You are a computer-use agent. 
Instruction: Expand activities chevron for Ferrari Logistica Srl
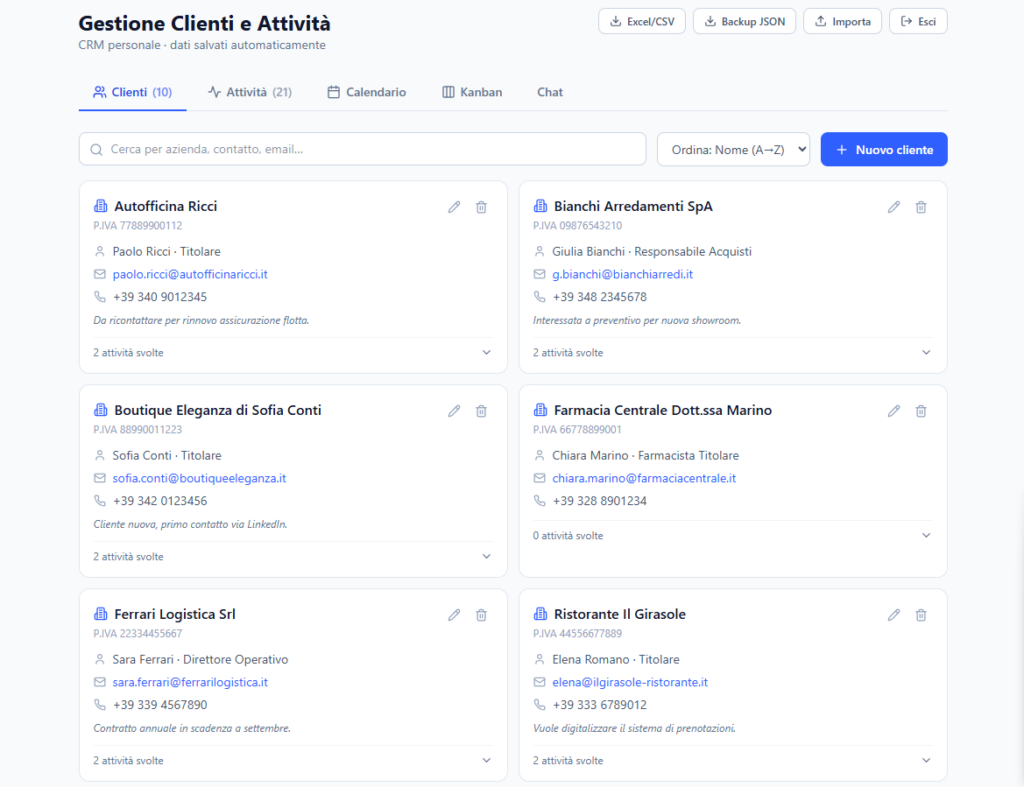pos(487,760)
